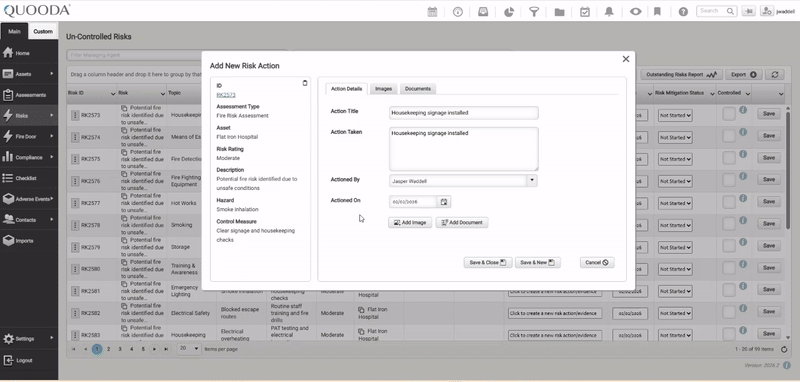Screen dimensions: 800x382
Task: Switch to the Images tab
Action: [383, 89]
